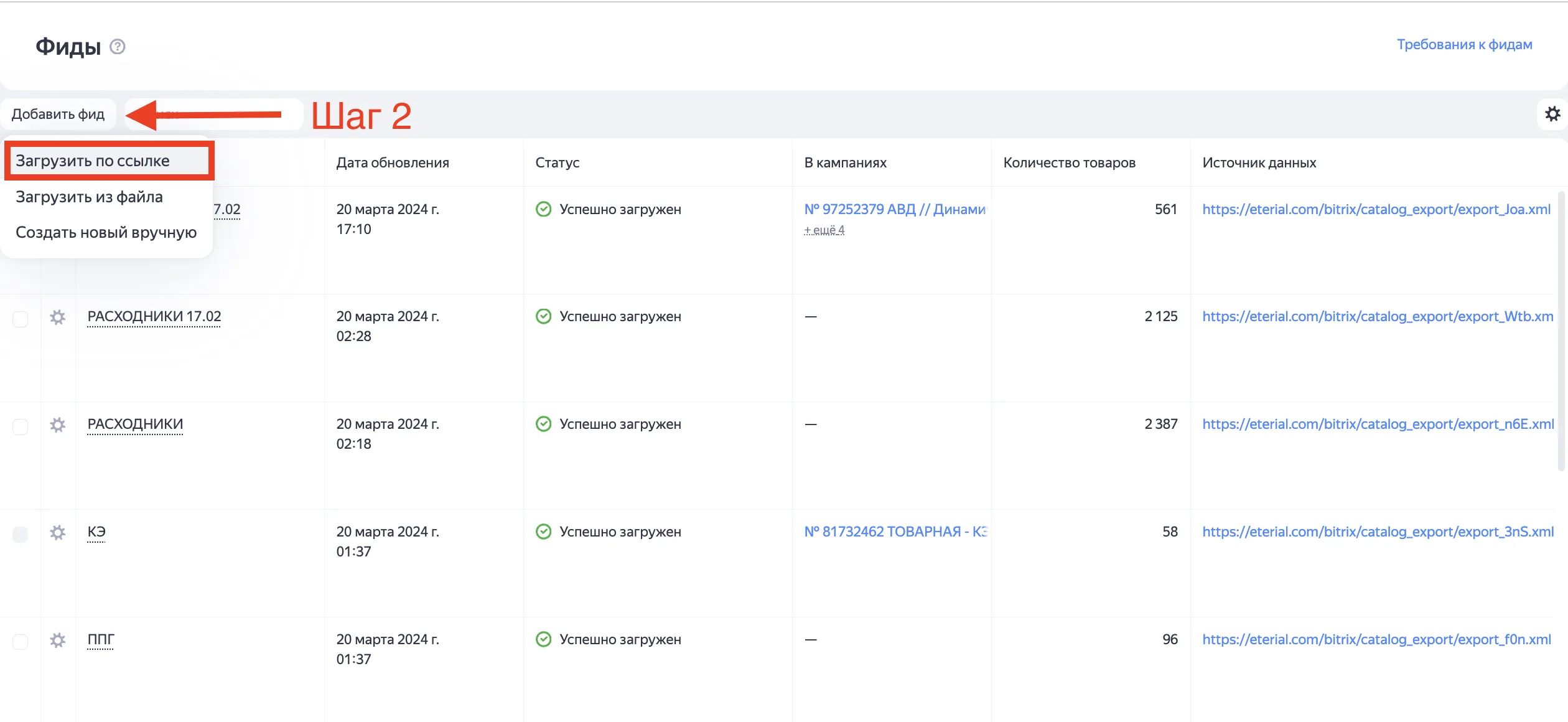
Task: Open table settings gear at top right
Action: point(1552,114)
